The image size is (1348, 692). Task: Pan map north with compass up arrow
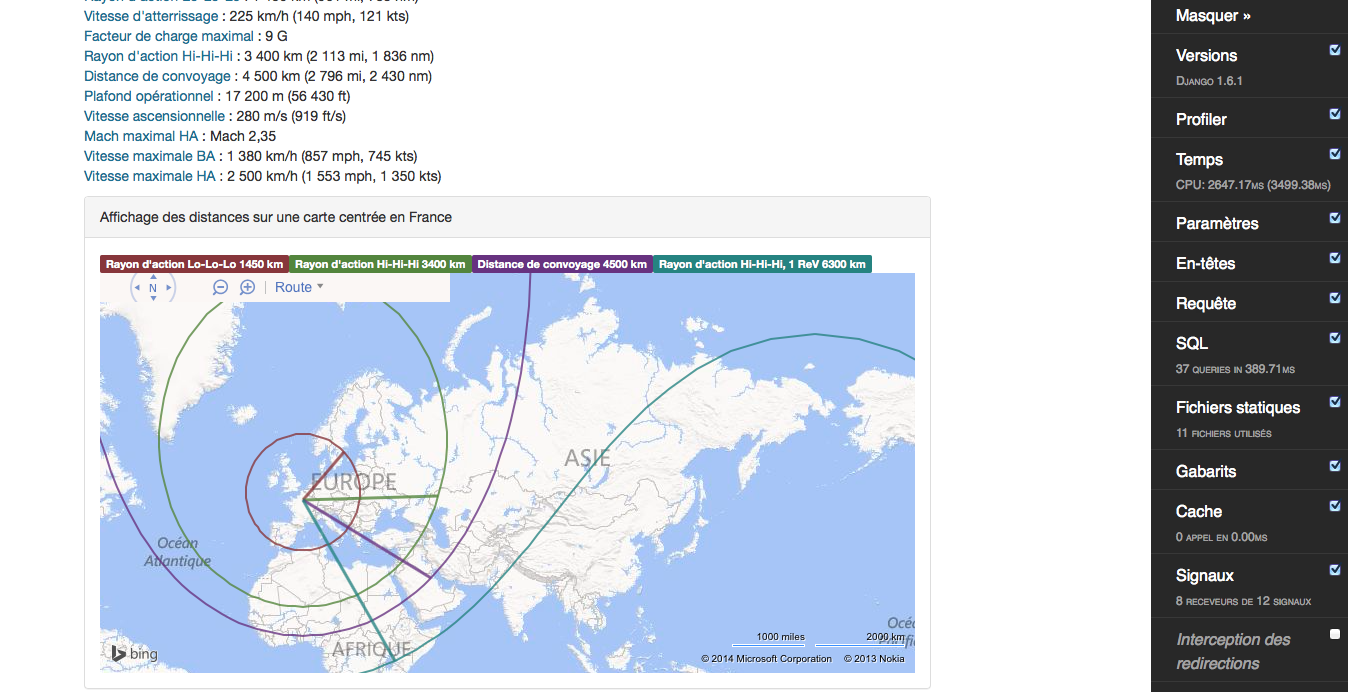(x=153, y=276)
